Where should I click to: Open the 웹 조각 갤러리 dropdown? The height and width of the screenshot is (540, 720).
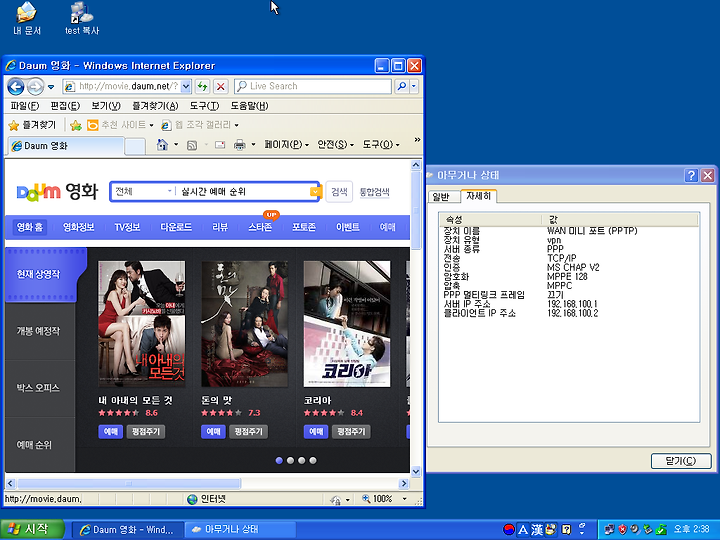click(200, 125)
